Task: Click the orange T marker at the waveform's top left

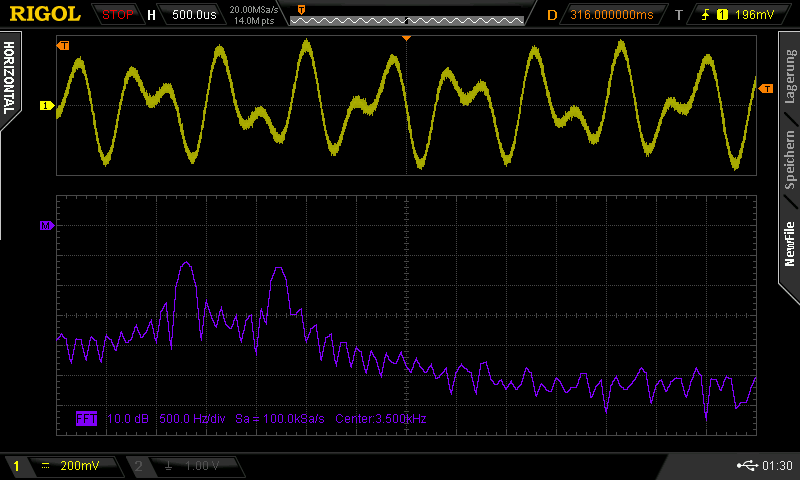Action: 63,46
